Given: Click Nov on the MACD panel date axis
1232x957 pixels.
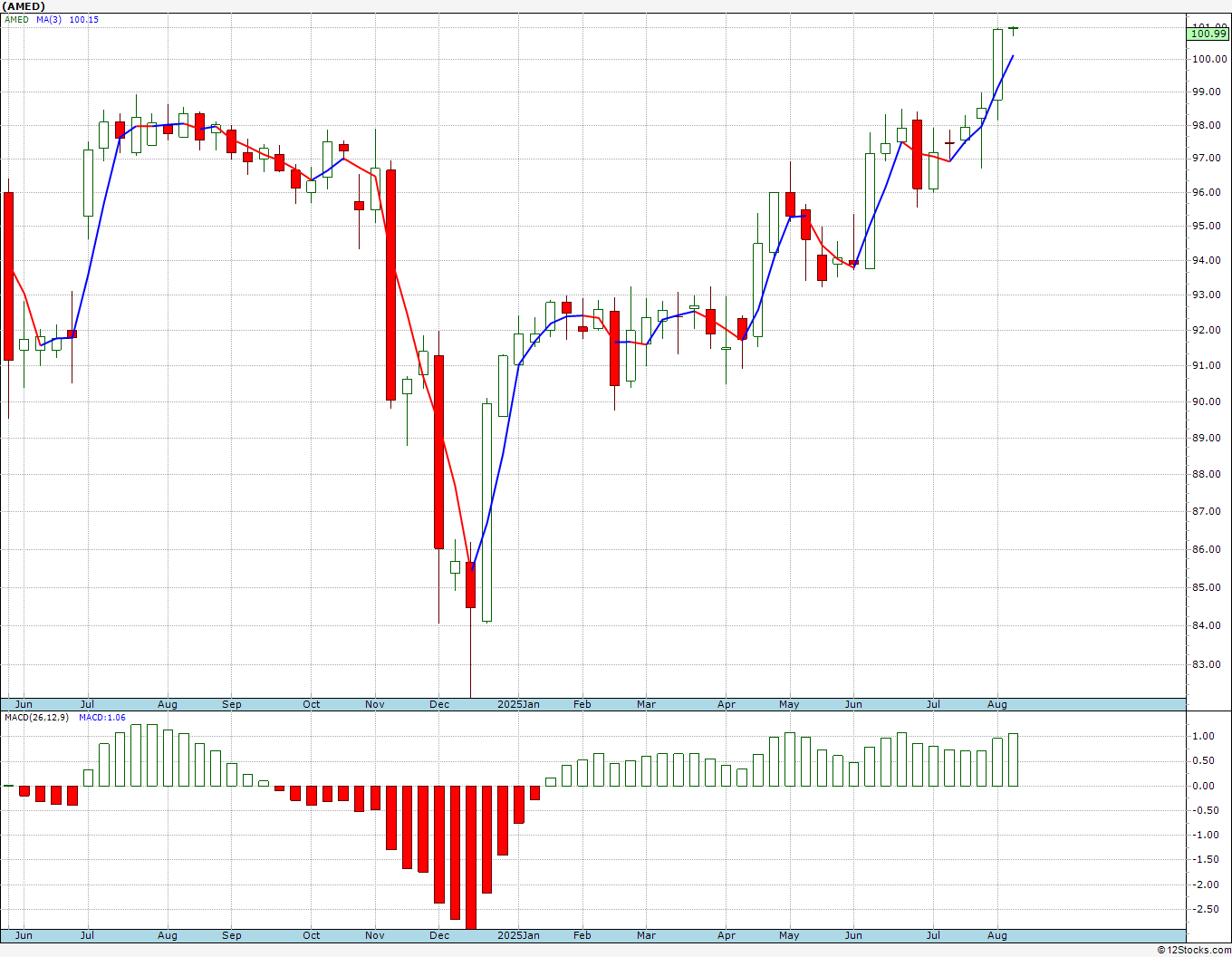Looking at the screenshot, I should click(375, 935).
